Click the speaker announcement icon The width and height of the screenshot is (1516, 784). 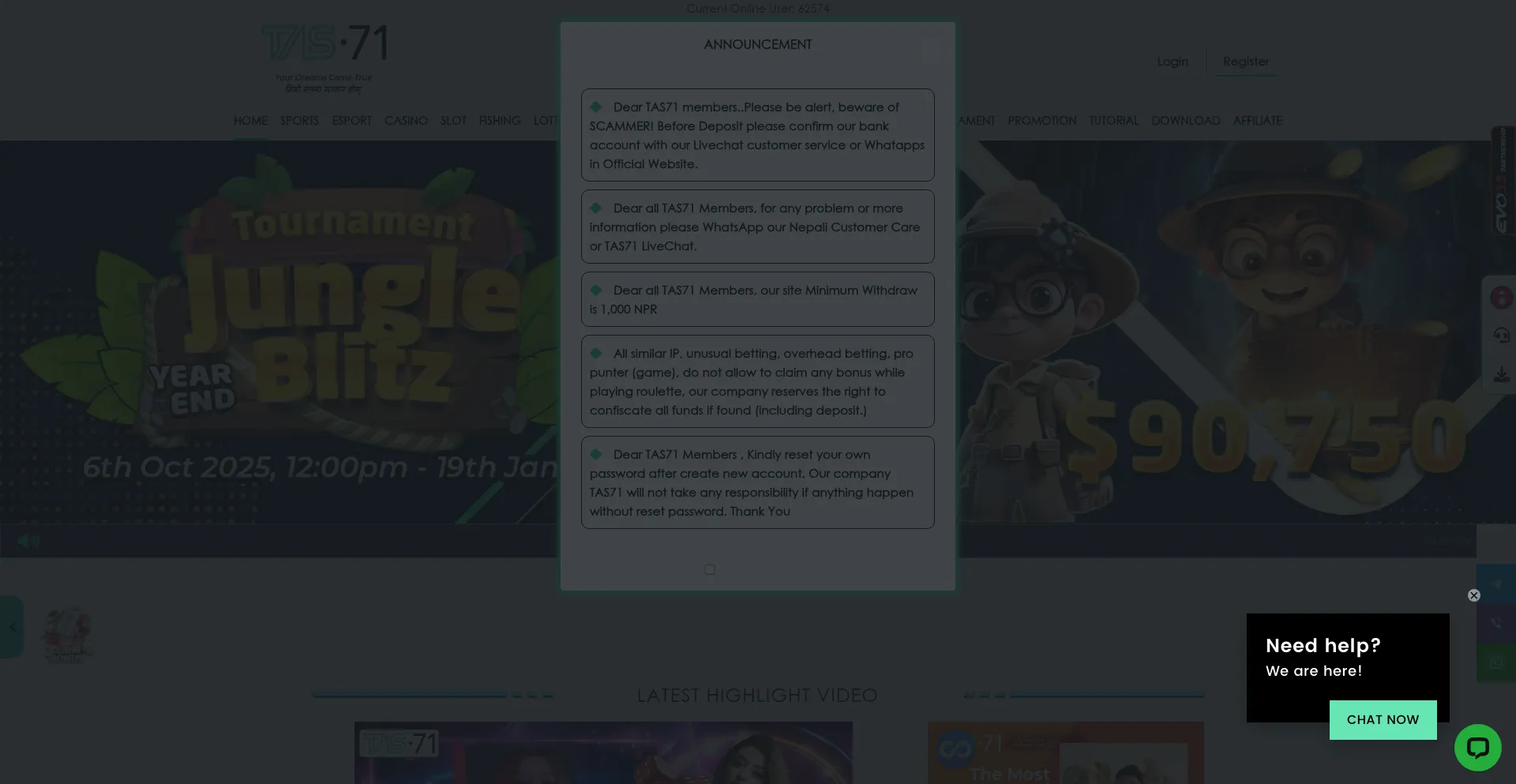pos(28,541)
